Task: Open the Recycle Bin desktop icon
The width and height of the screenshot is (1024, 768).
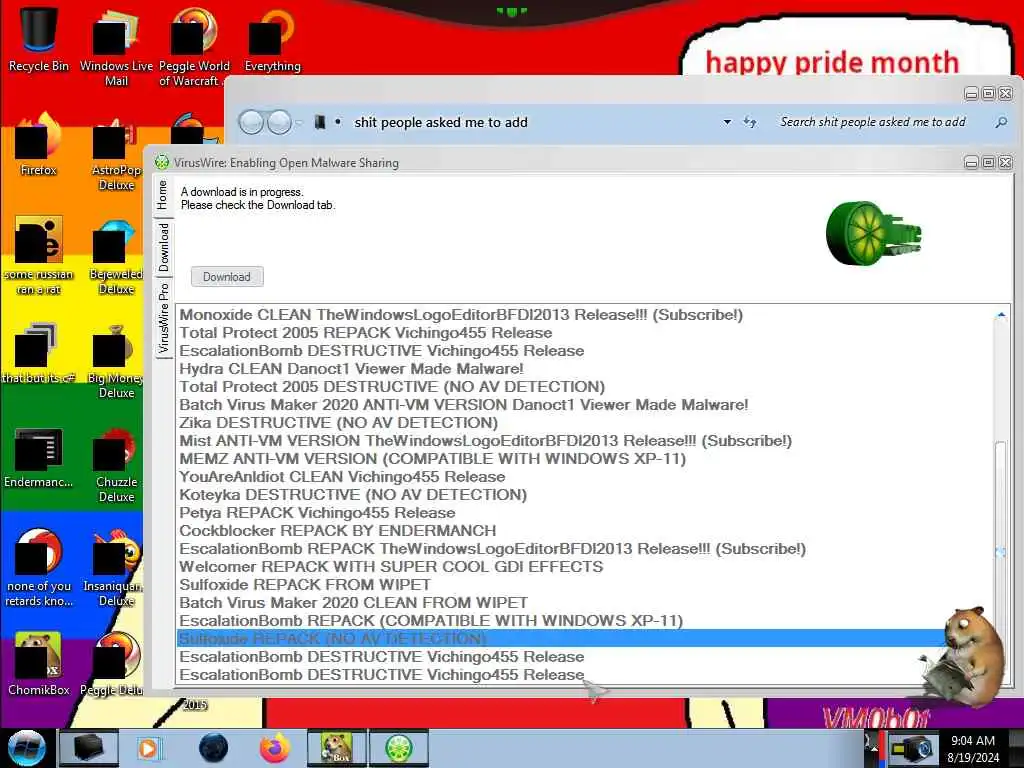Action: pyautogui.click(x=39, y=38)
